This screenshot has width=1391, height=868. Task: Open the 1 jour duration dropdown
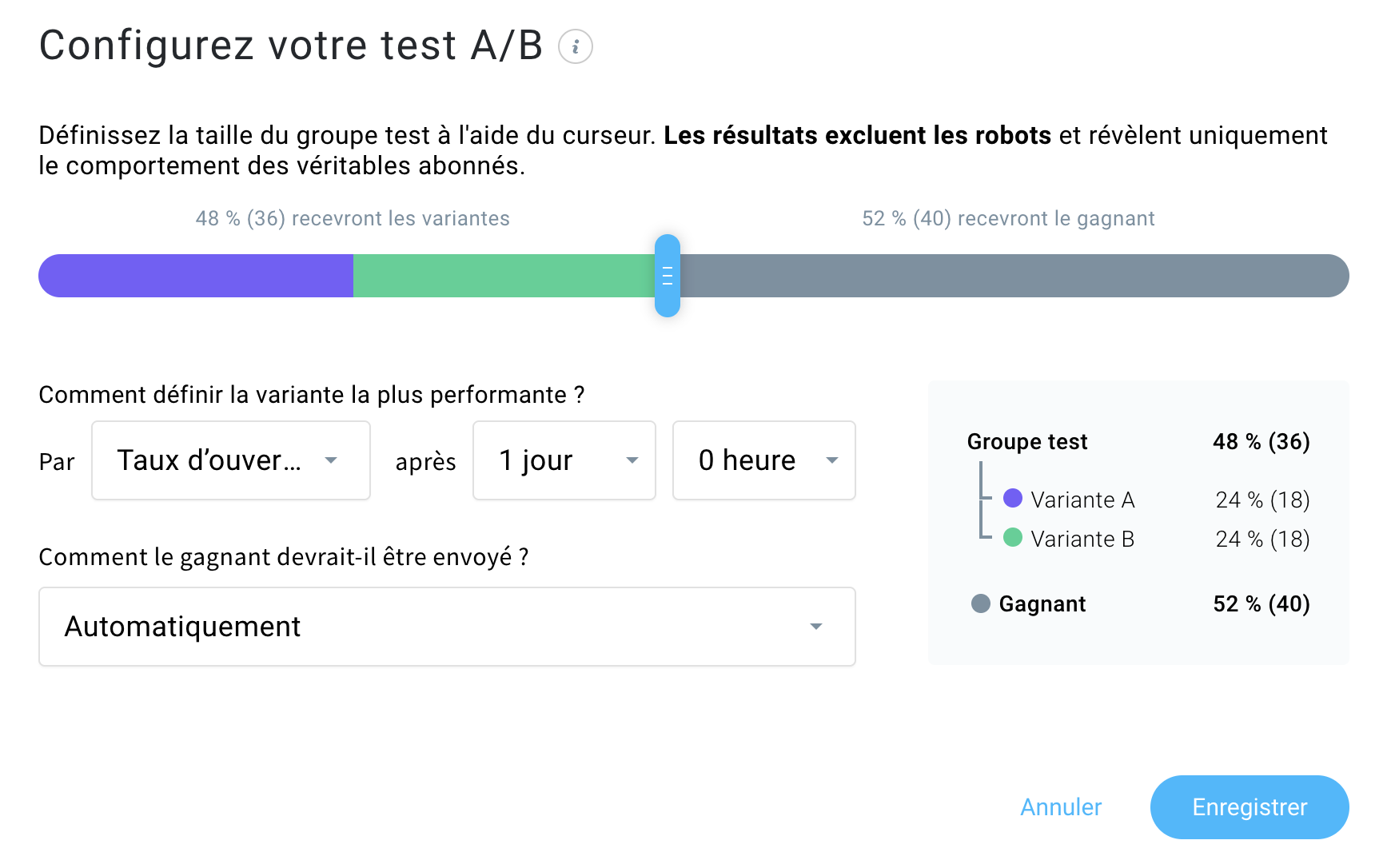[x=564, y=460]
